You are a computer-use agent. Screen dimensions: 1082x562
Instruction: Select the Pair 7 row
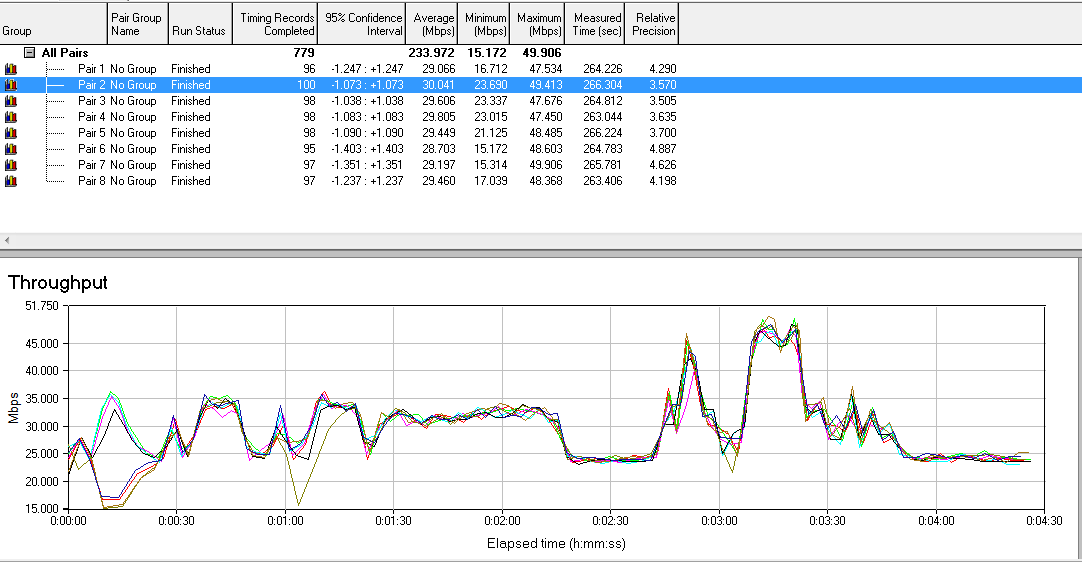[x=541, y=164]
